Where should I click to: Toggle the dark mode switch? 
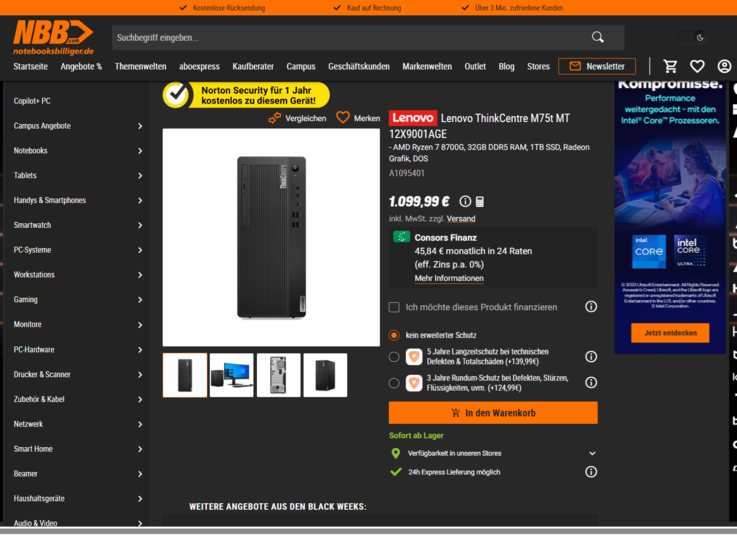click(691, 38)
